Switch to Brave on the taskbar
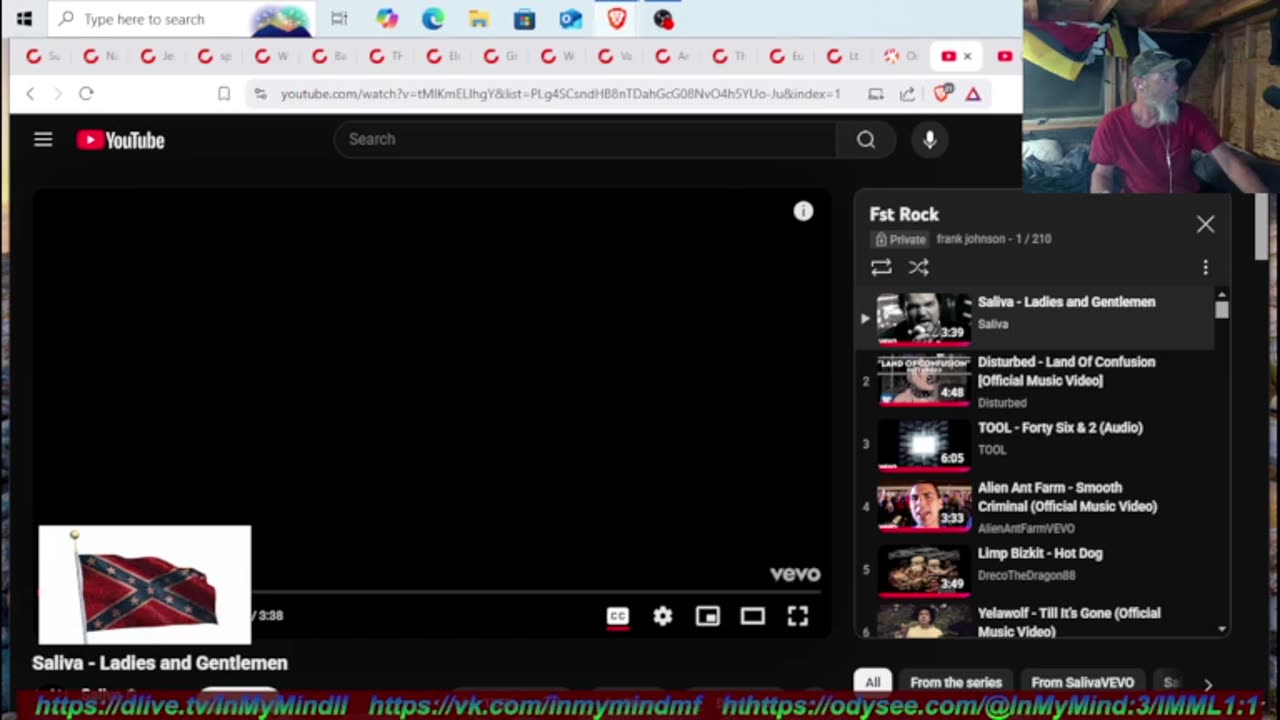Image resolution: width=1280 pixels, height=720 pixels. pos(617,19)
